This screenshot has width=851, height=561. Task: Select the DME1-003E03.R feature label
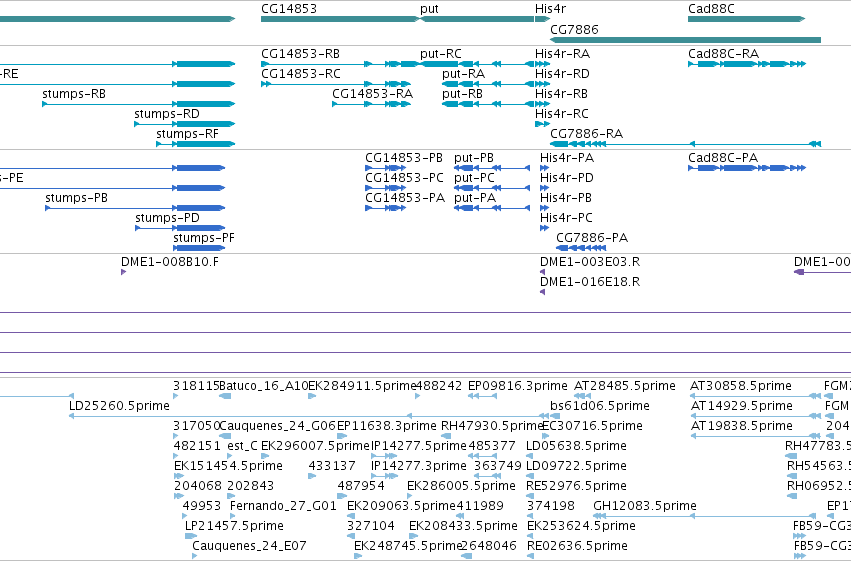pyautogui.click(x=590, y=262)
